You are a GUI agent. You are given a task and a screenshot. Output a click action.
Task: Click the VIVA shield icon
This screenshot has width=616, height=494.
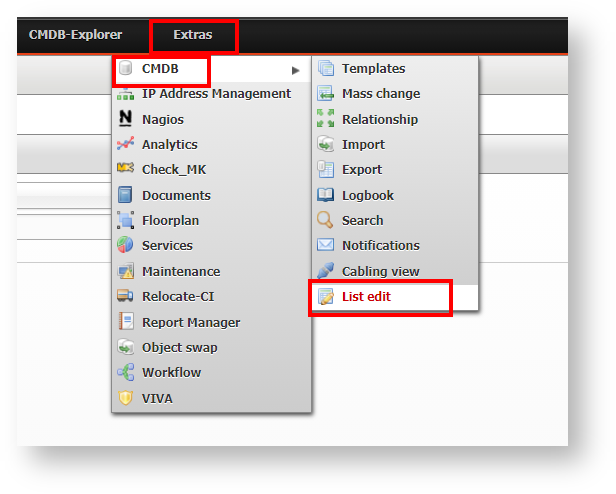click(125, 398)
